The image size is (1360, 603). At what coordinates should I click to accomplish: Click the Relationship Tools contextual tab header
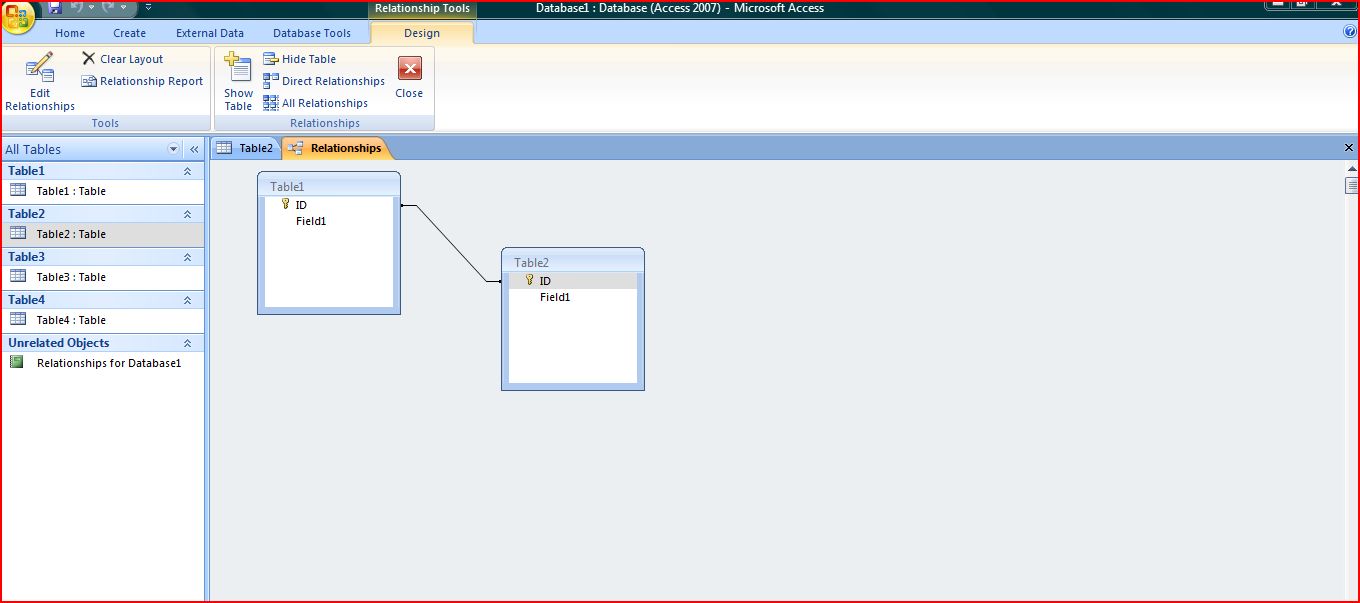422,9
